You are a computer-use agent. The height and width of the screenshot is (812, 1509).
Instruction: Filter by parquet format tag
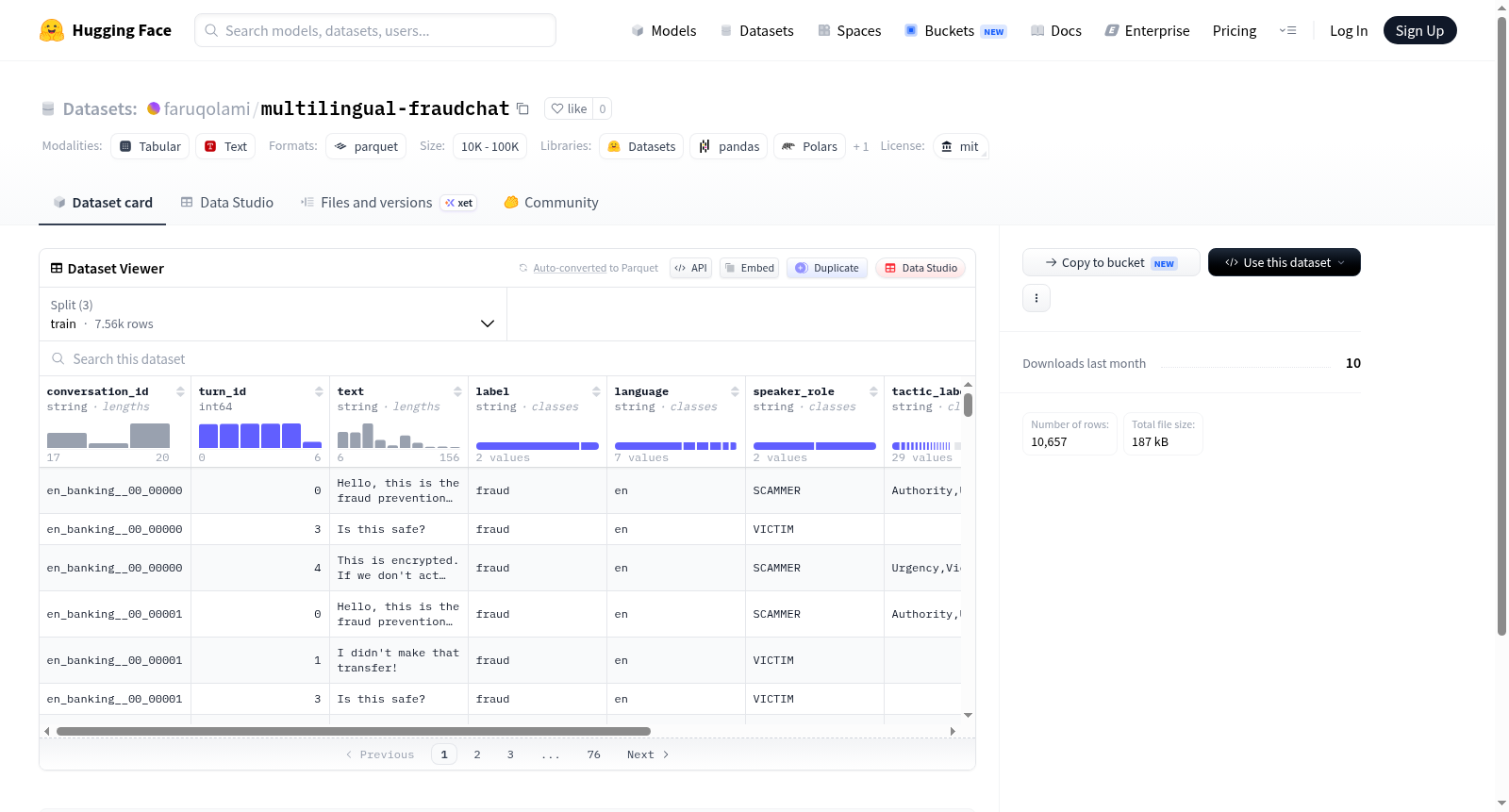click(x=366, y=146)
